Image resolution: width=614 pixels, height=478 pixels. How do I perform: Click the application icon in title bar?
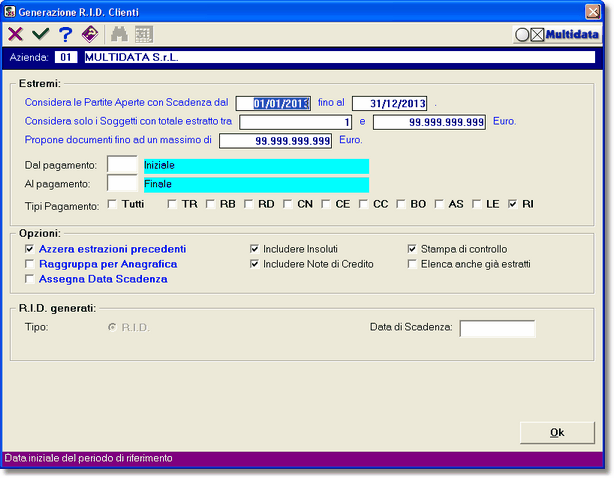(x=9, y=12)
